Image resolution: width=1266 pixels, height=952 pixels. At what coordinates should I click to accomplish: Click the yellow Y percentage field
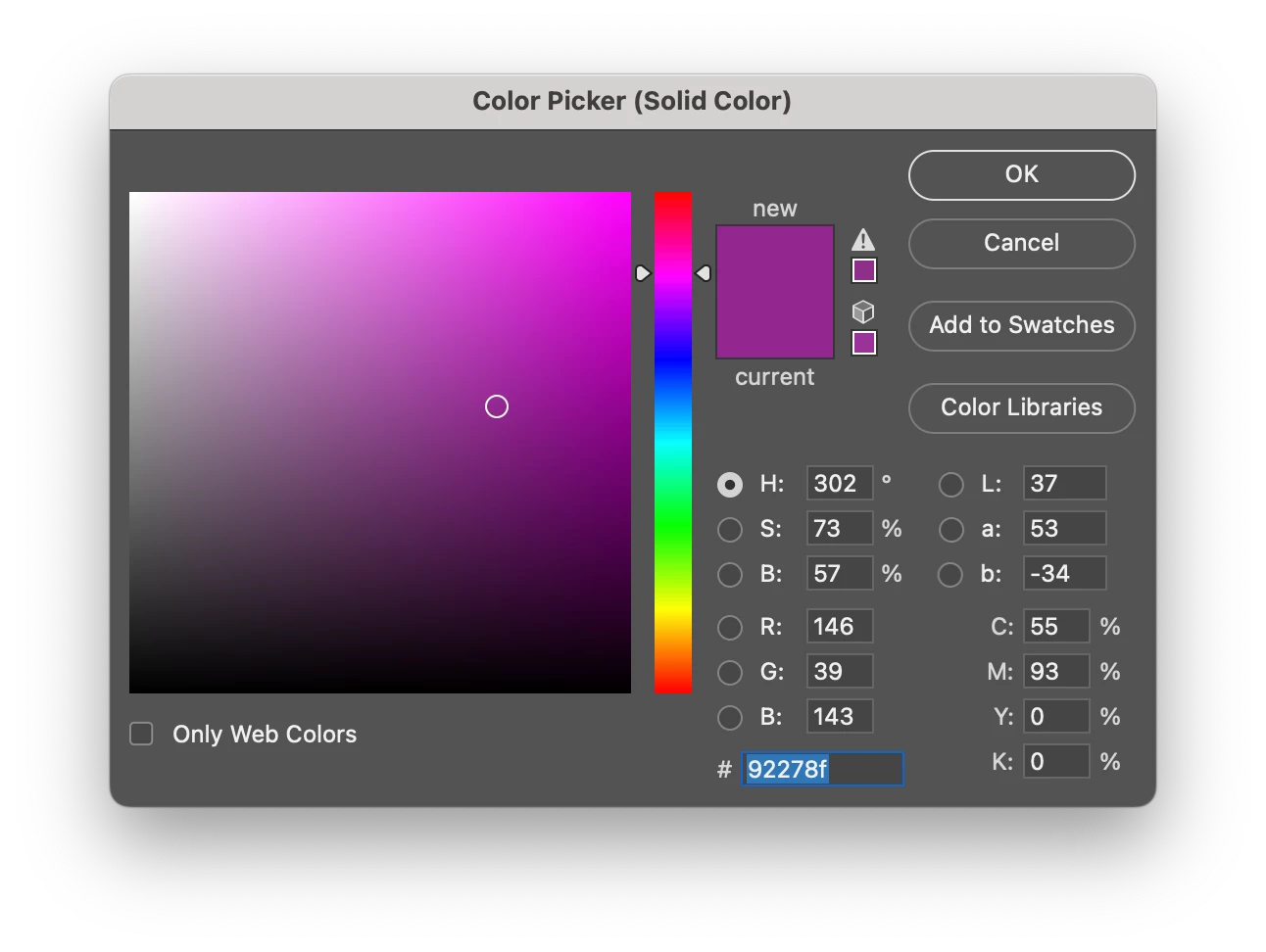pyautogui.click(x=1056, y=717)
